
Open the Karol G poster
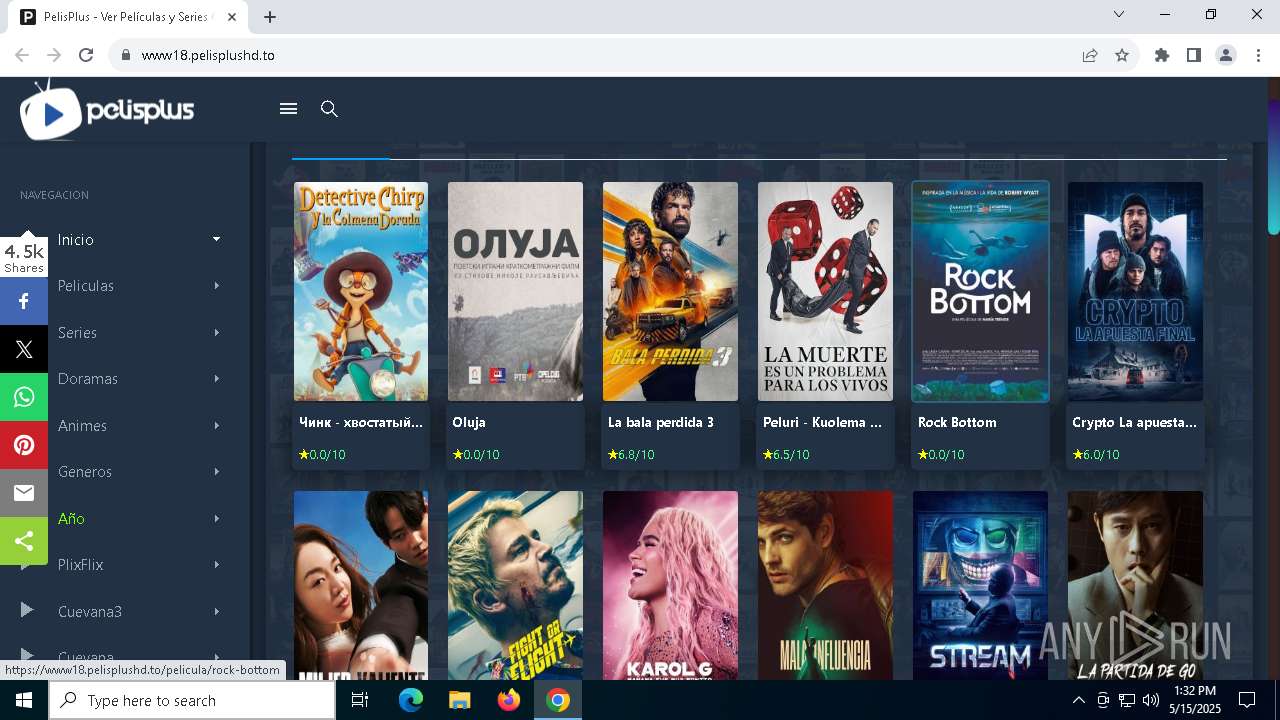coord(670,585)
